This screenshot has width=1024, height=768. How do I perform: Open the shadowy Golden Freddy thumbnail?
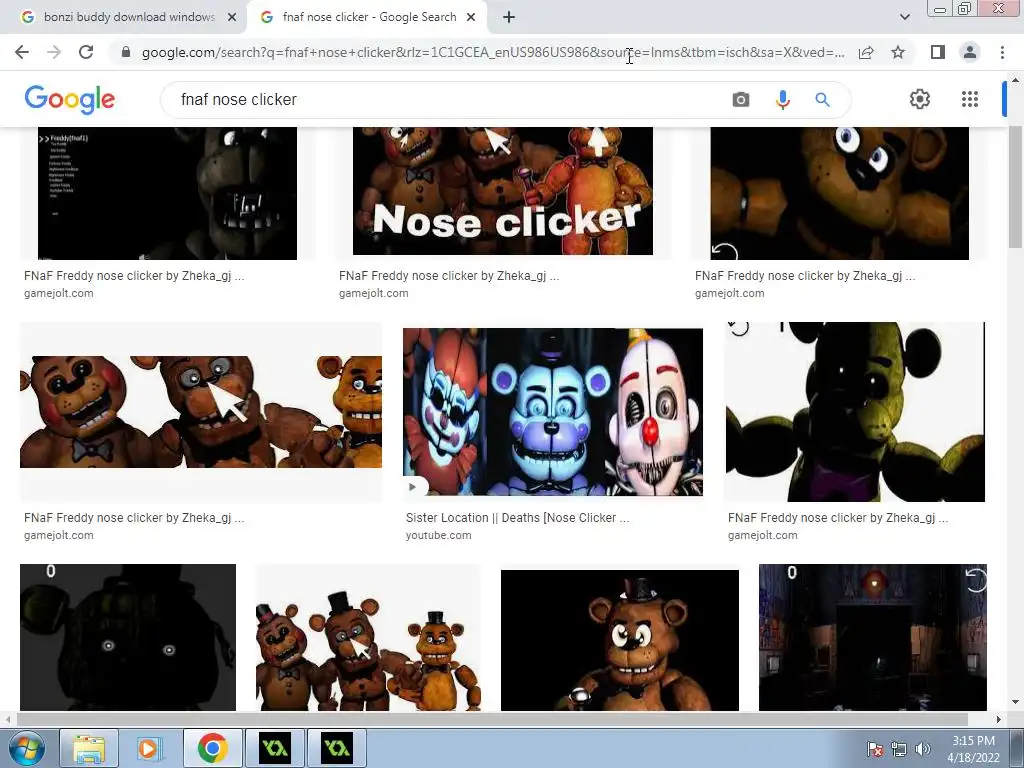[856, 411]
